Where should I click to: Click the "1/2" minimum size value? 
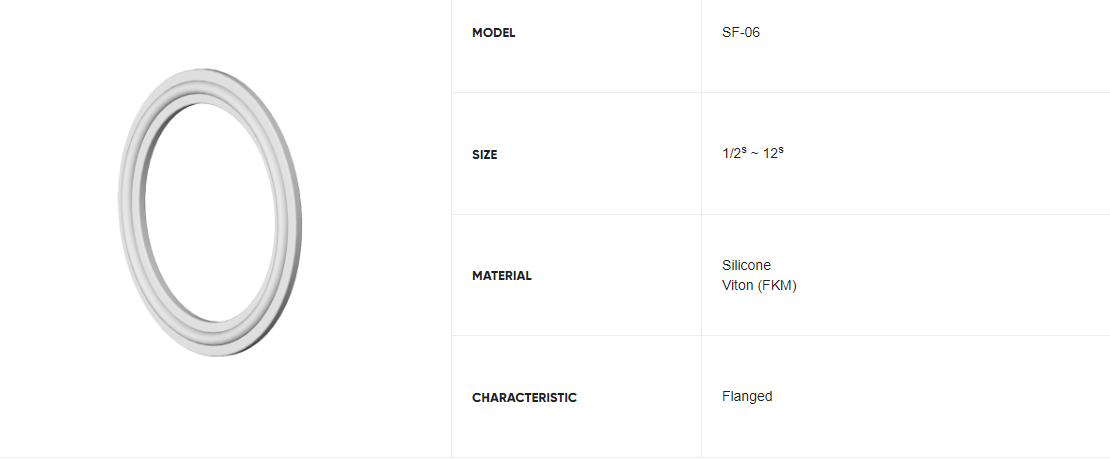point(731,155)
